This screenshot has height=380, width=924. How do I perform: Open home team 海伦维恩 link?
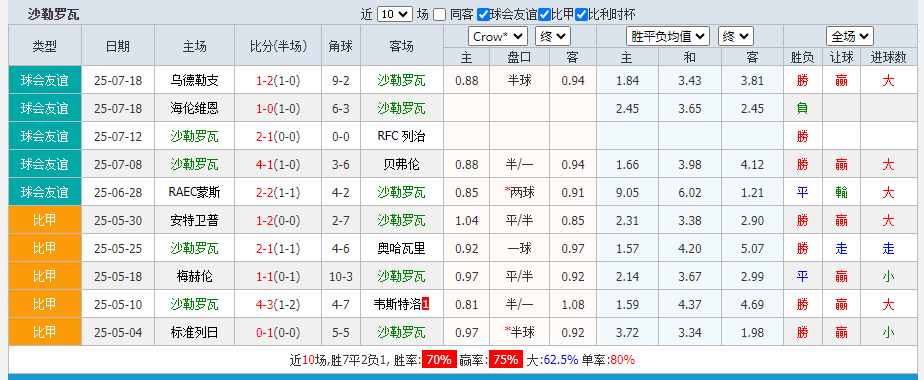[x=195, y=108]
